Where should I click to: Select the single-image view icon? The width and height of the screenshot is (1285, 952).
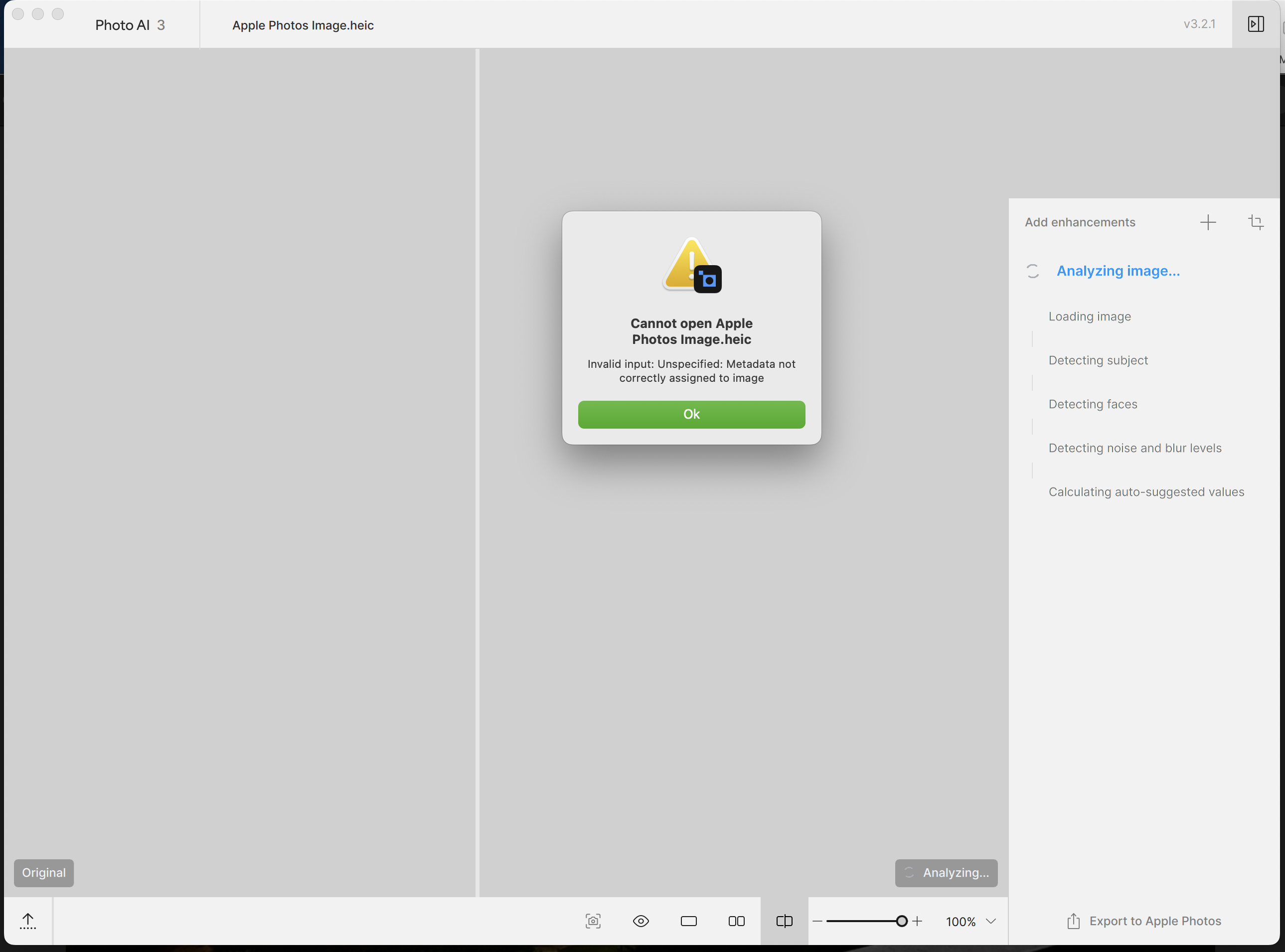[x=689, y=920]
